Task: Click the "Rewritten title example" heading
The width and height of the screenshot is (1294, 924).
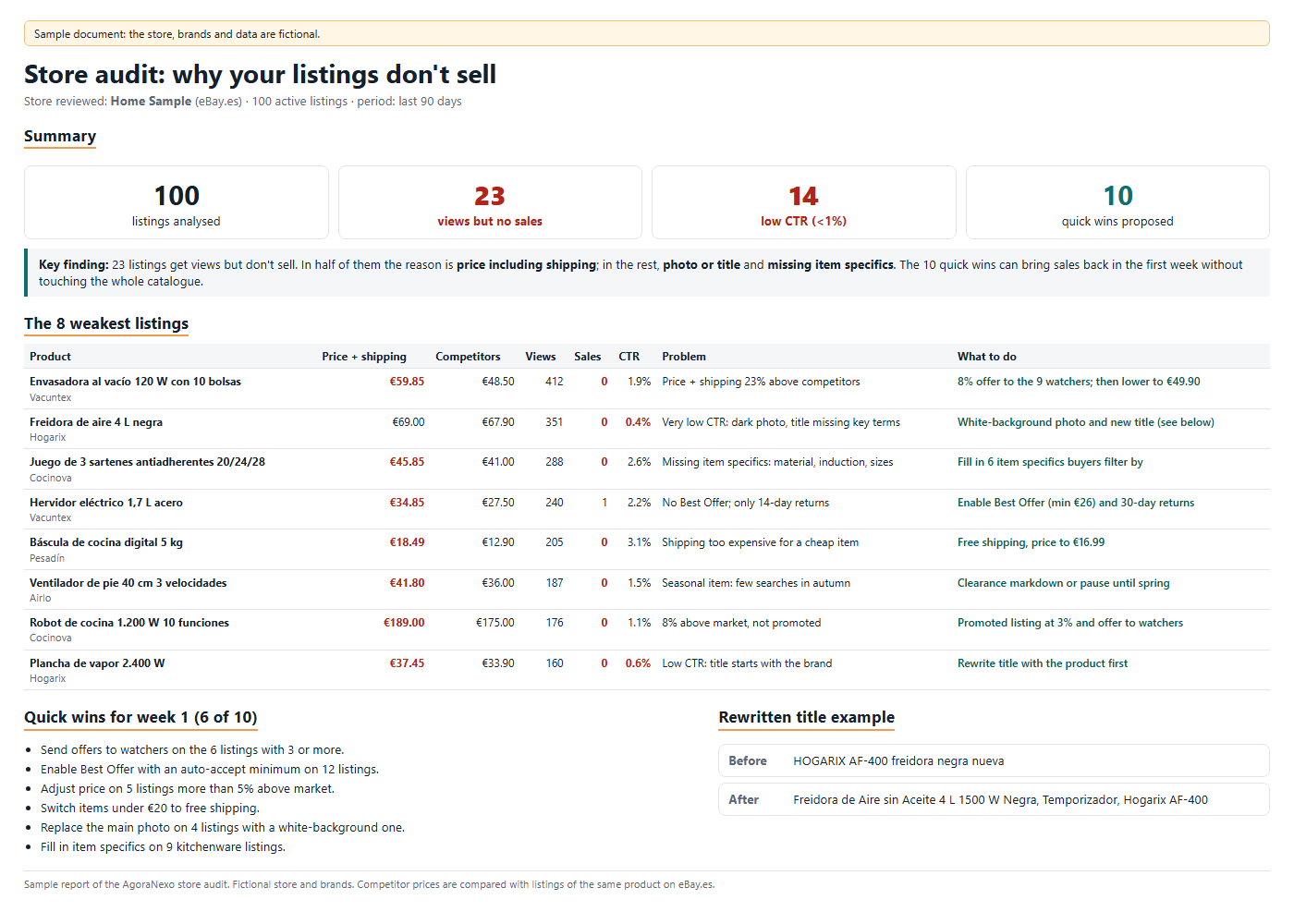Action: (x=807, y=717)
